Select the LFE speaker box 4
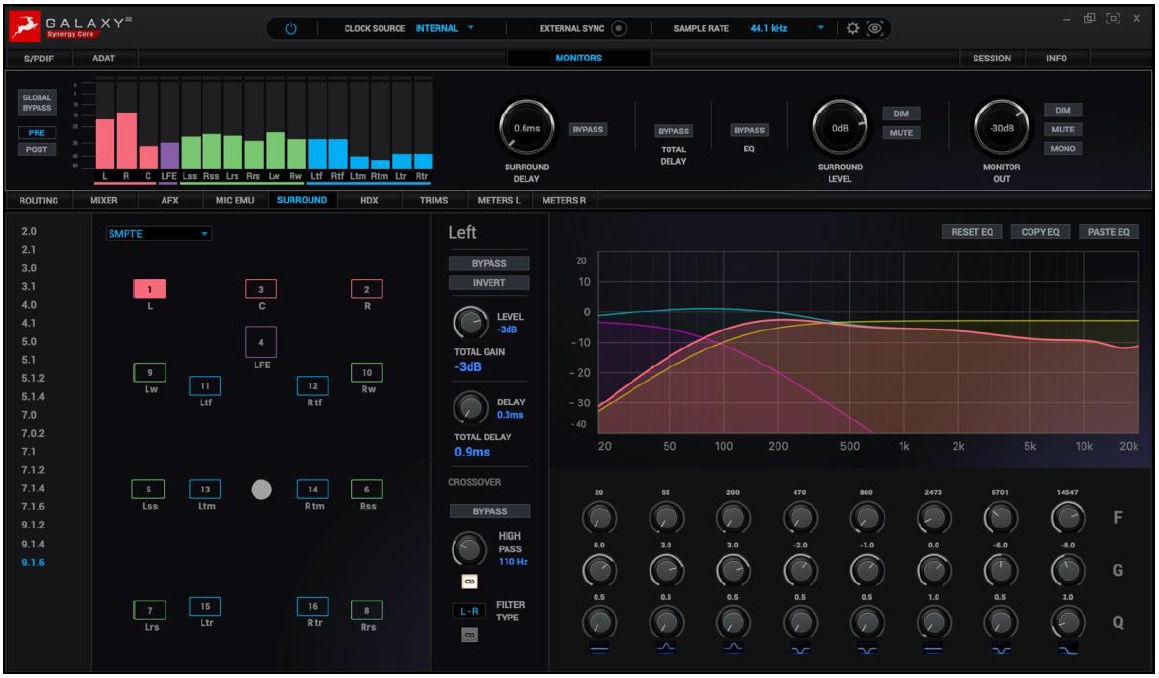The width and height of the screenshot is (1159, 678). 261,342
